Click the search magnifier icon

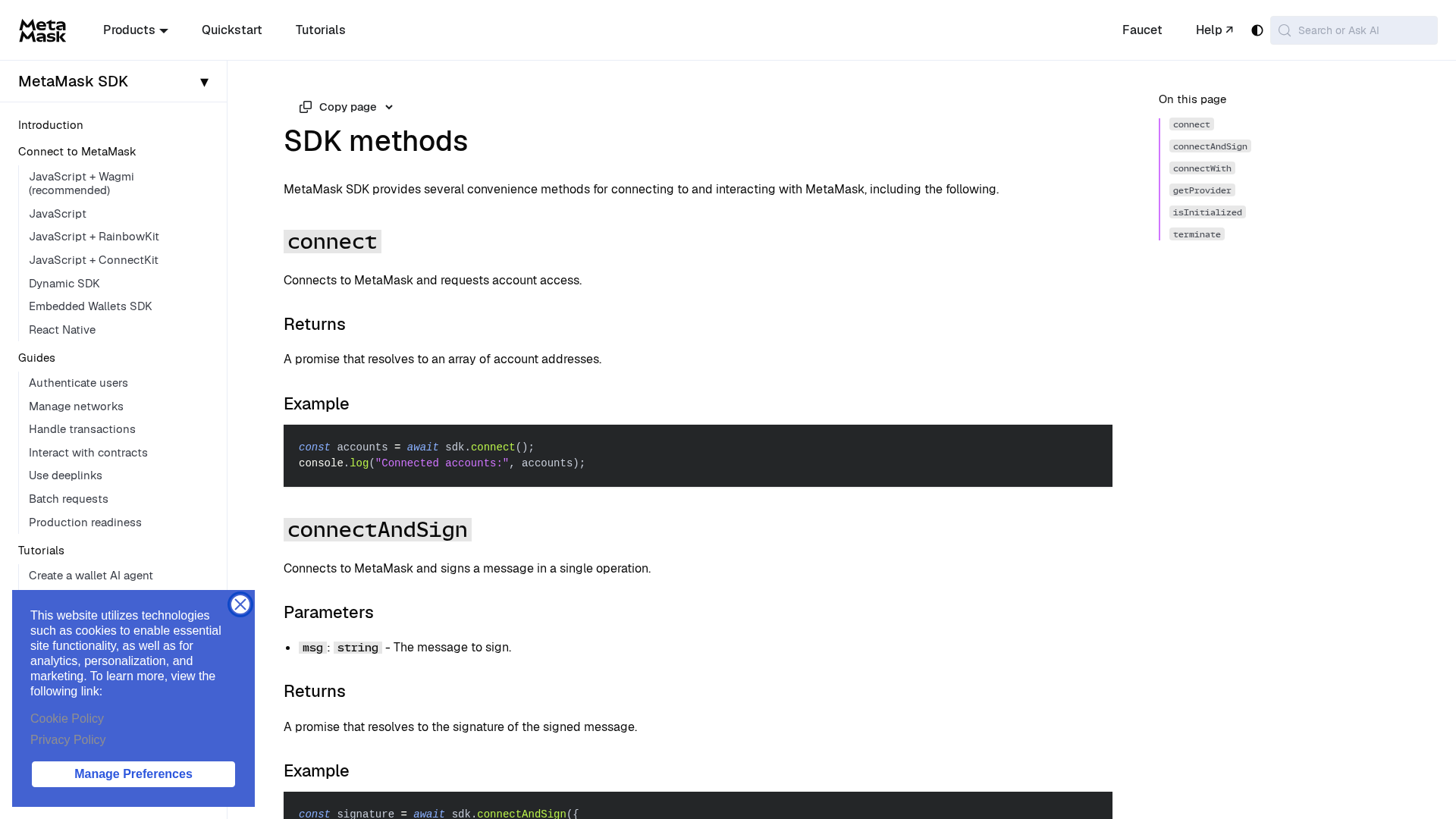1285,30
